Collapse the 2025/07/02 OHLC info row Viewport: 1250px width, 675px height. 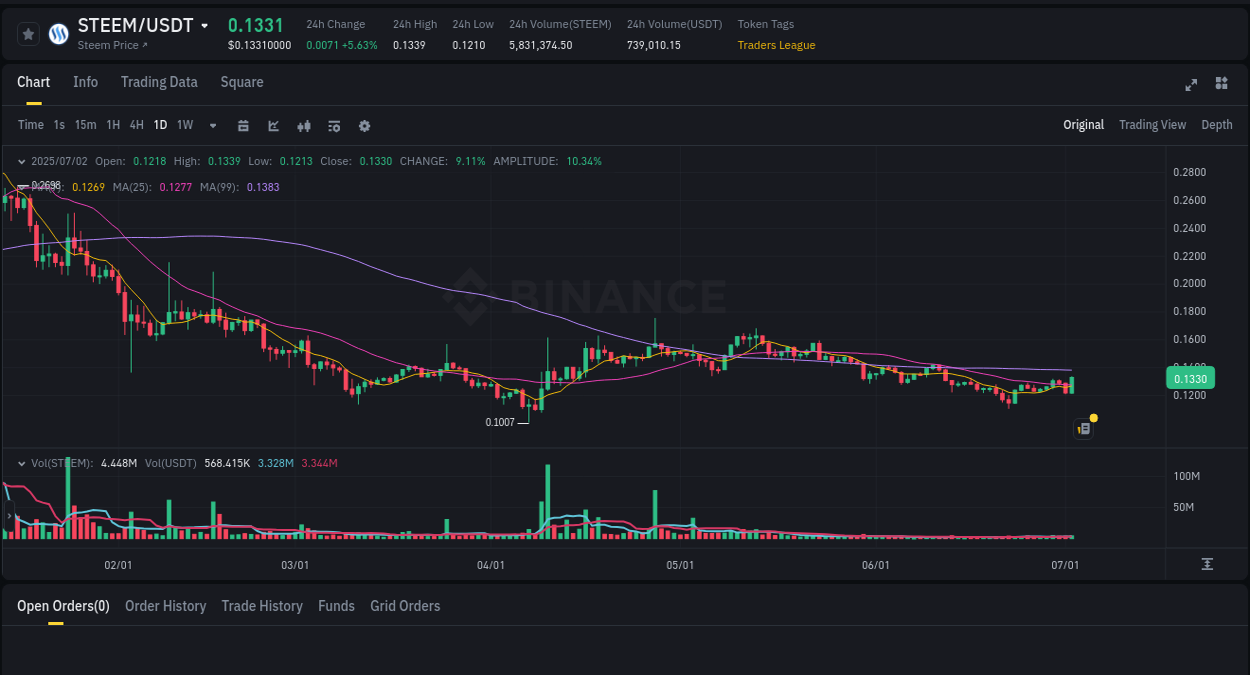tap(22, 160)
